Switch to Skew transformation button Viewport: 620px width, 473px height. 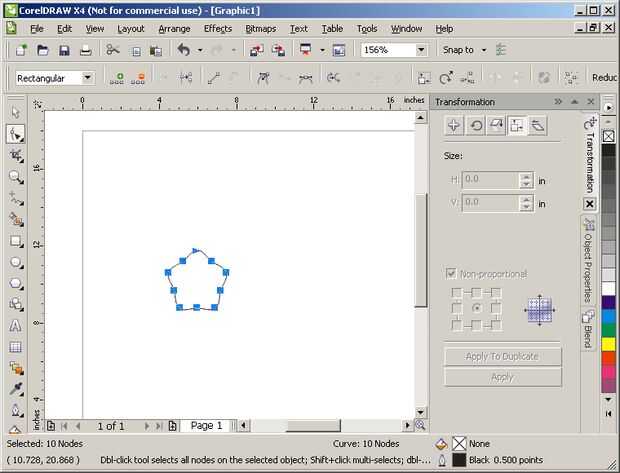click(538, 126)
